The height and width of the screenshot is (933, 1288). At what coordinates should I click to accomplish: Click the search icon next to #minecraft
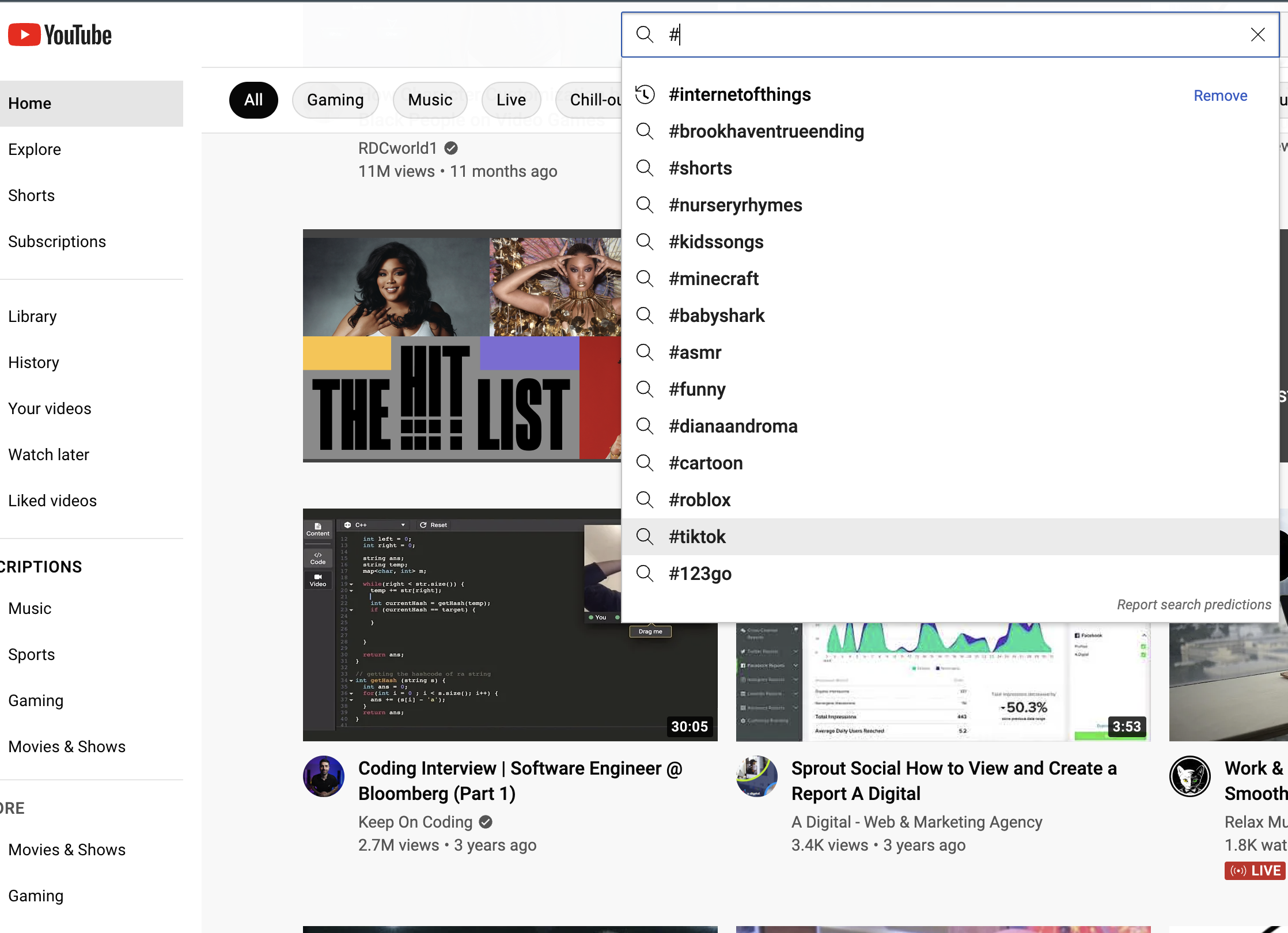click(x=645, y=278)
